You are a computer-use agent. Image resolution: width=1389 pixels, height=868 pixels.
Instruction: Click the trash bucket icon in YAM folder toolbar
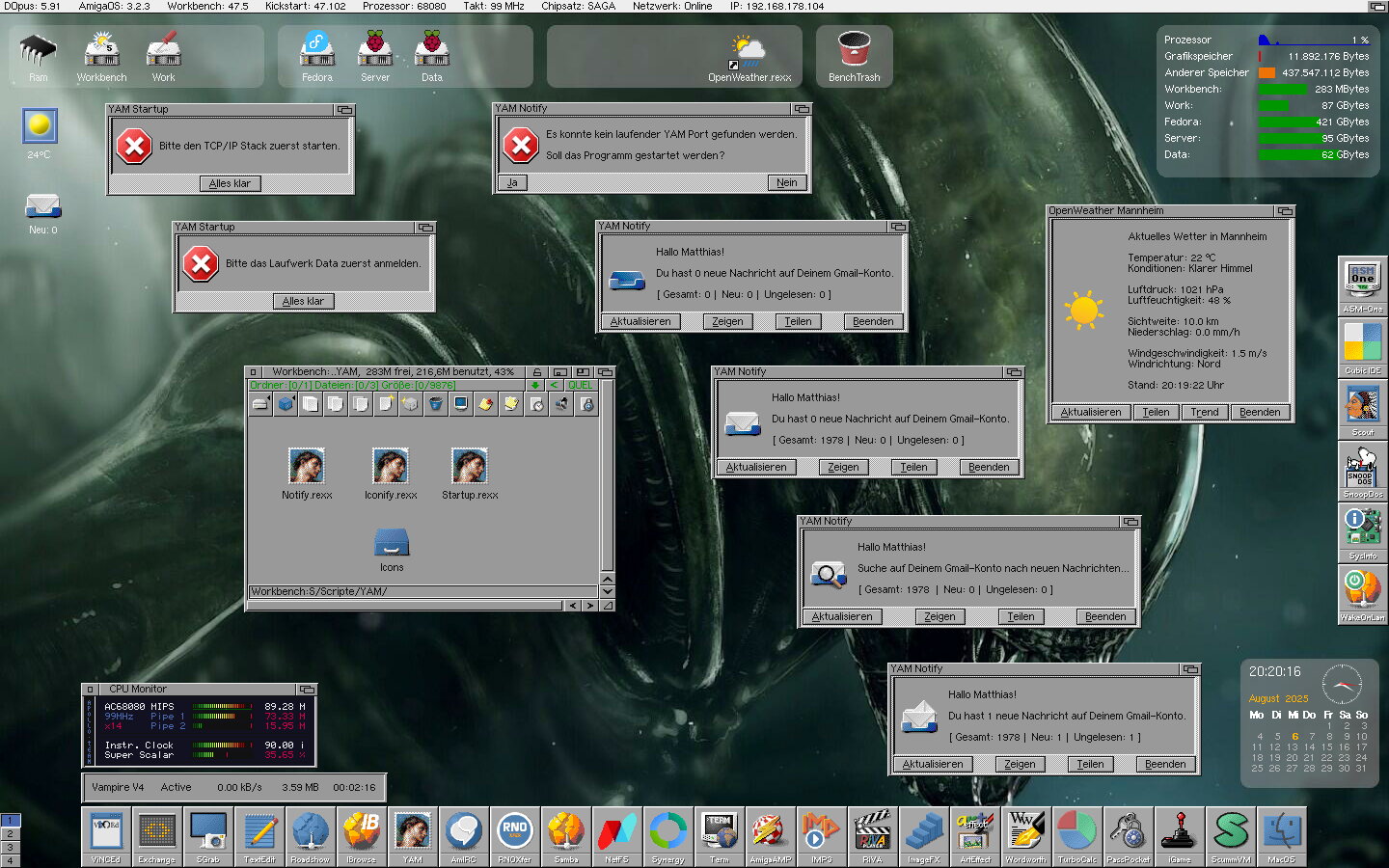coord(436,404)
